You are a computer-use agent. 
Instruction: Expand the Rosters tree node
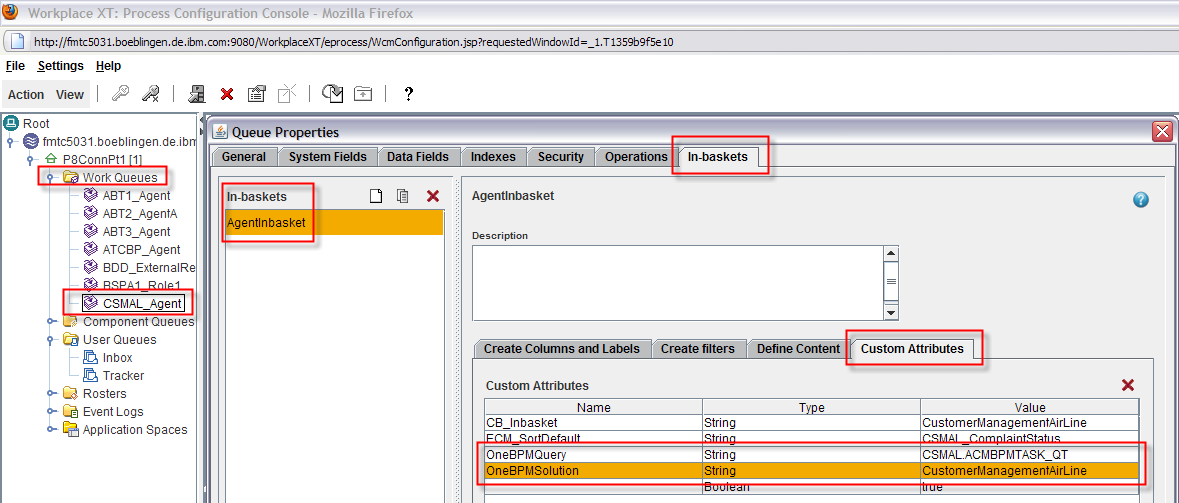(50, 394)
